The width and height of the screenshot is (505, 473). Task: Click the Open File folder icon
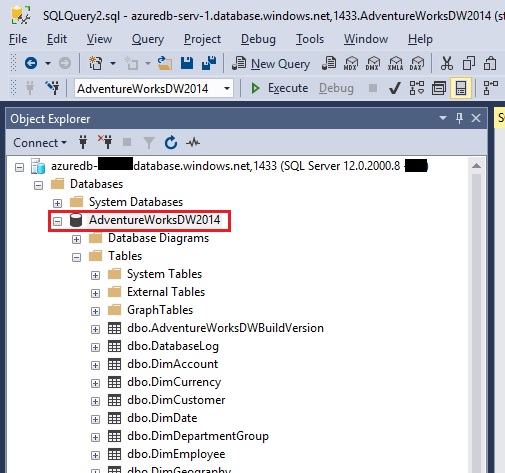click(x=165, y=63)
